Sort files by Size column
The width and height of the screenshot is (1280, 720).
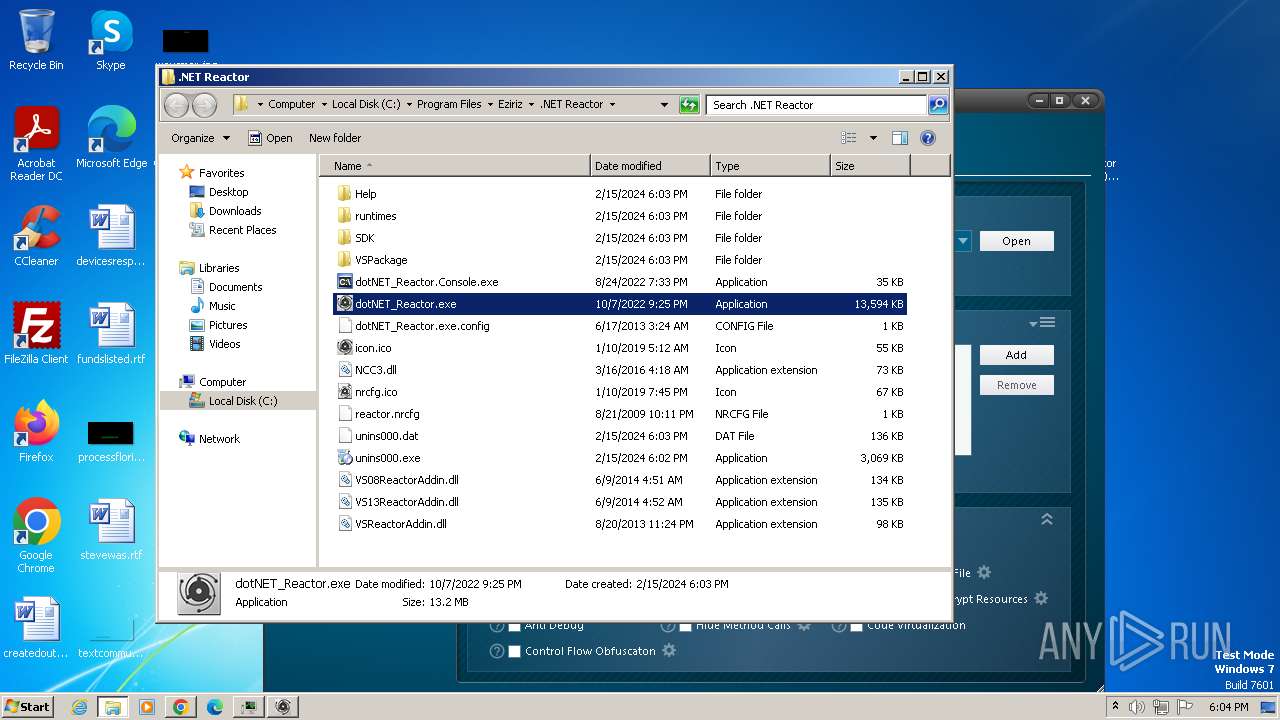point(870,166)
